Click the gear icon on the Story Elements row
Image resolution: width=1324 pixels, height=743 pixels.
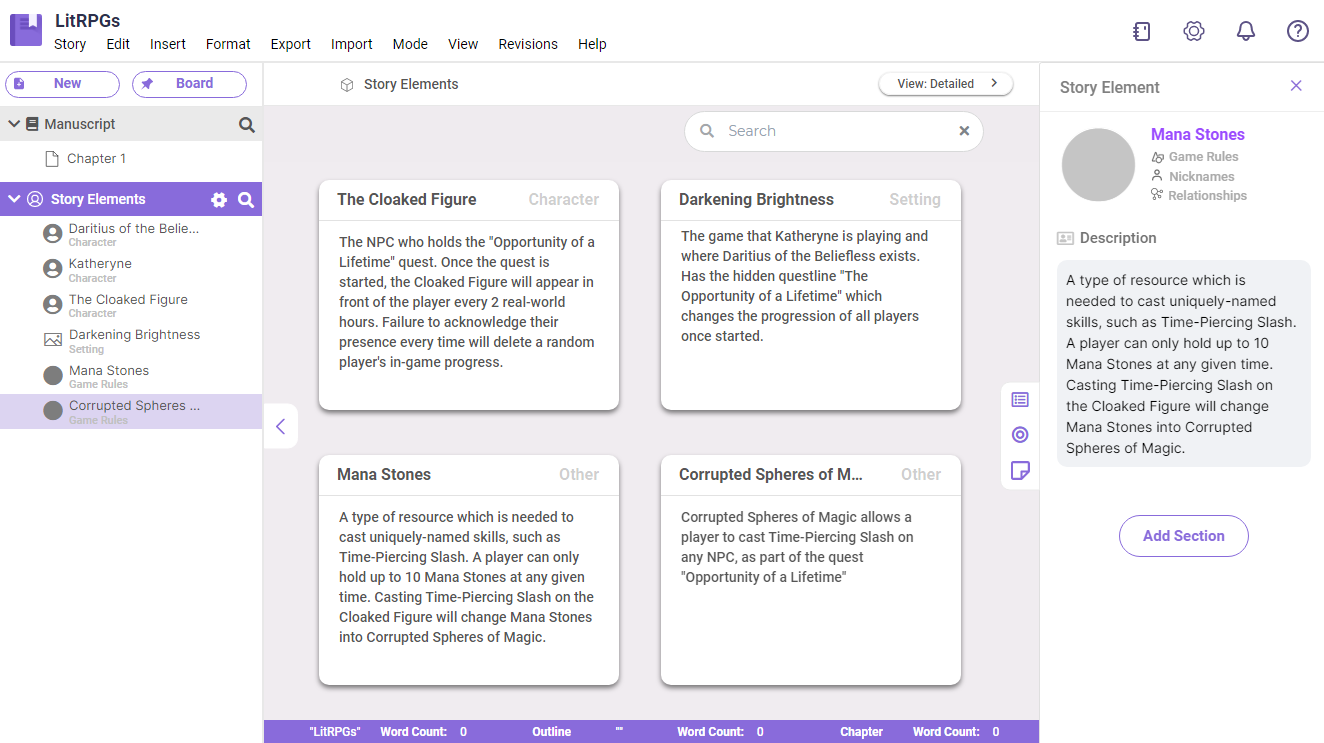coord(218,199)
